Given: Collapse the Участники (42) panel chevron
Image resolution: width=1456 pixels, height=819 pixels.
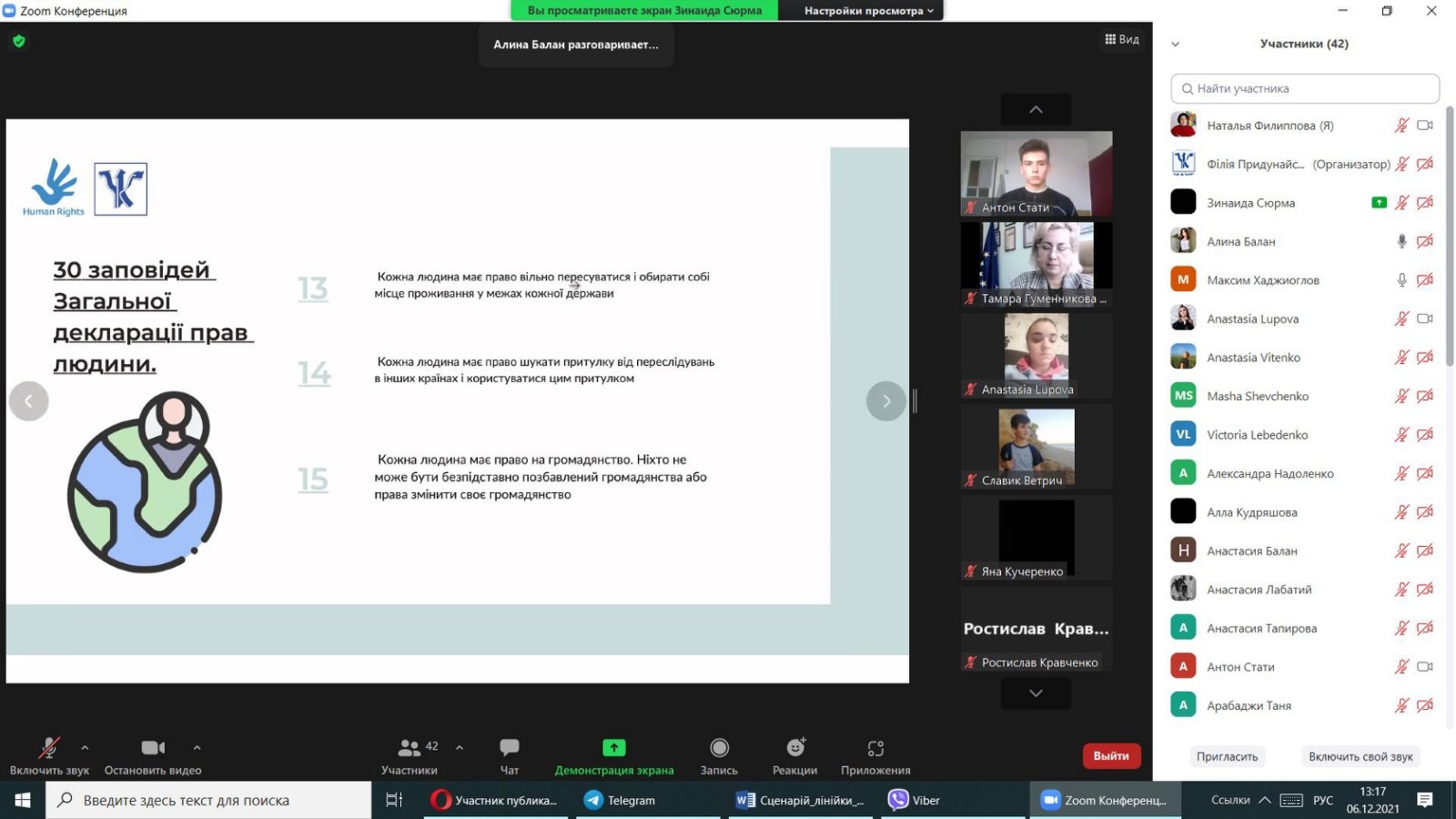Looking at the screenshot, I should [x=1175, y=44].
